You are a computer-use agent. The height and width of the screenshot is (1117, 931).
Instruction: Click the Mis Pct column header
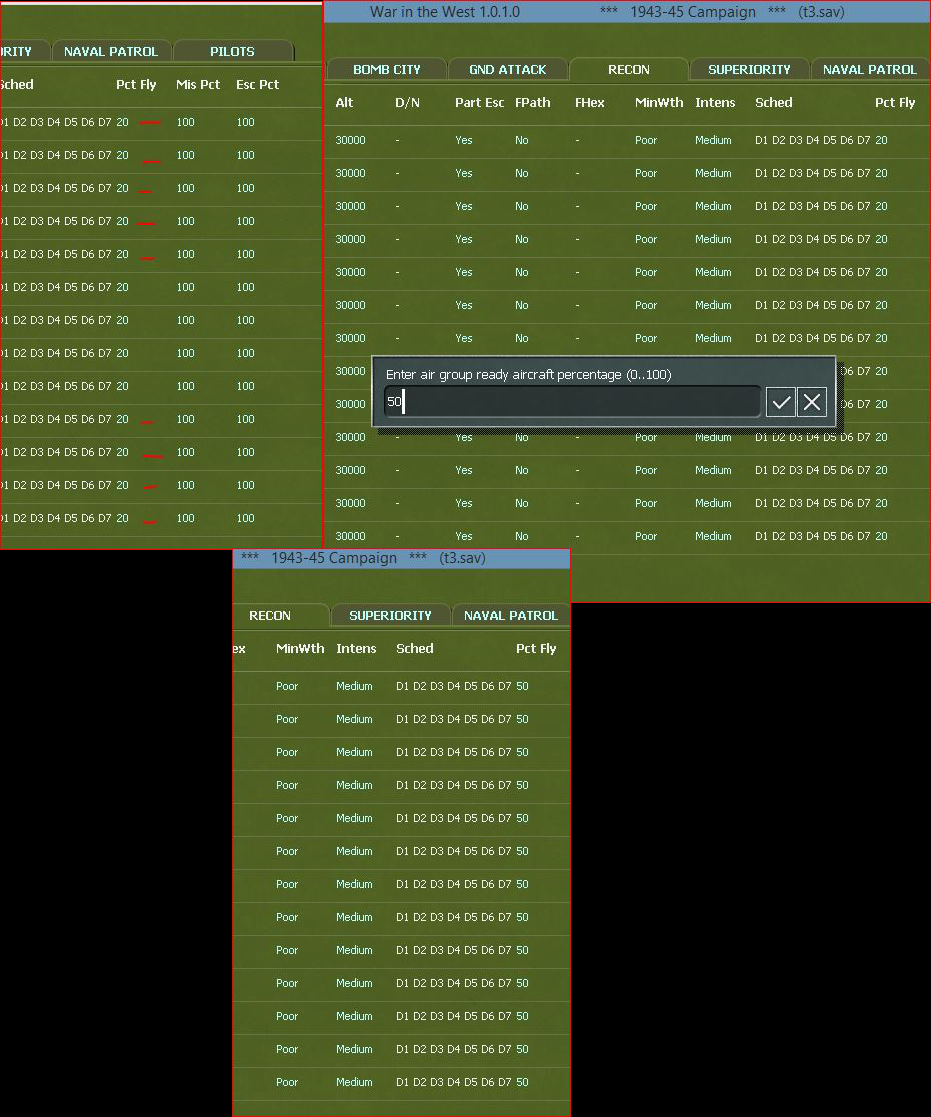[x=198, y=85]
